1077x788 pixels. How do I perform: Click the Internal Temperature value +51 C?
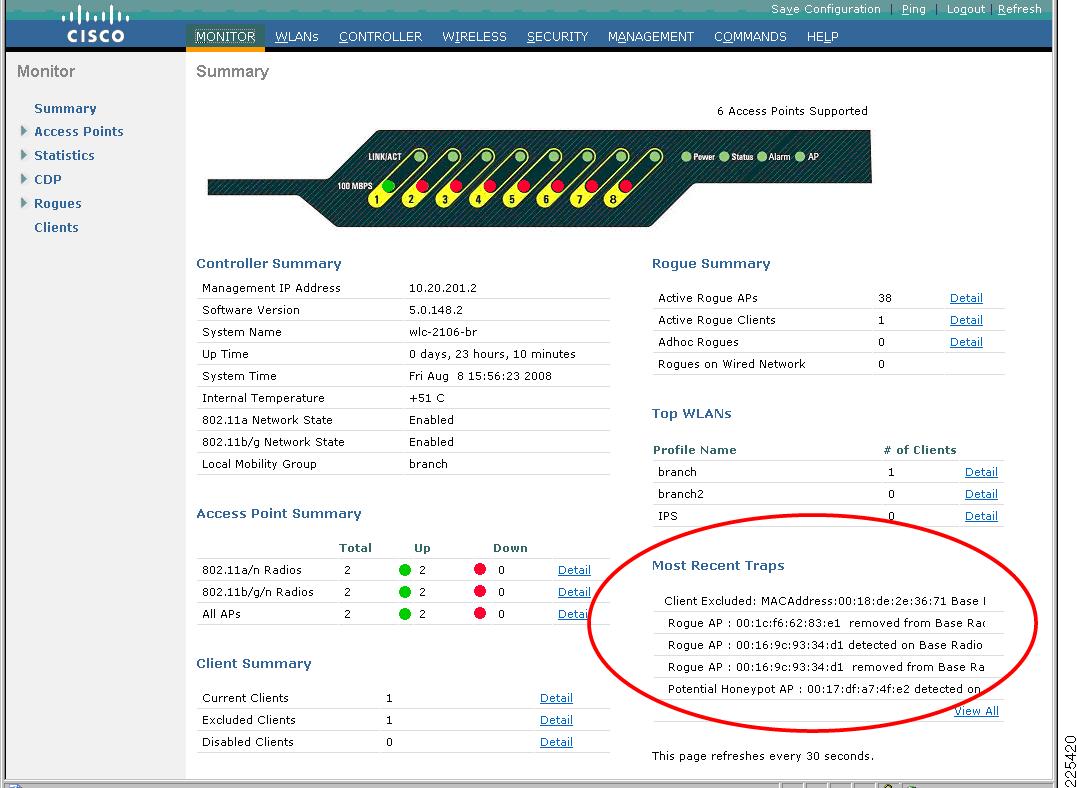click(x=427, y=398)
